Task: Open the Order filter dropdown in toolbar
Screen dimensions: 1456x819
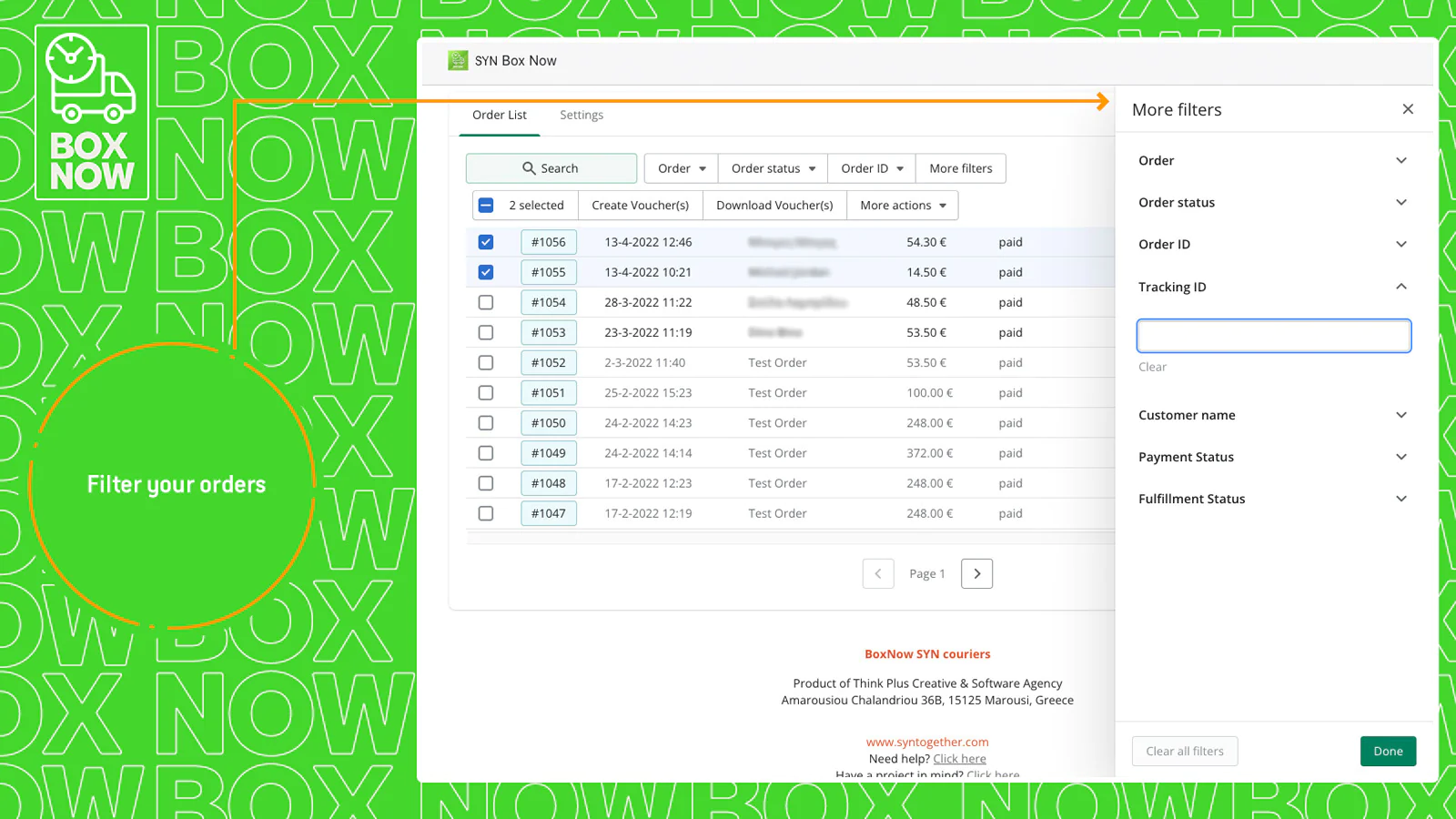Action: click(682, 168)
